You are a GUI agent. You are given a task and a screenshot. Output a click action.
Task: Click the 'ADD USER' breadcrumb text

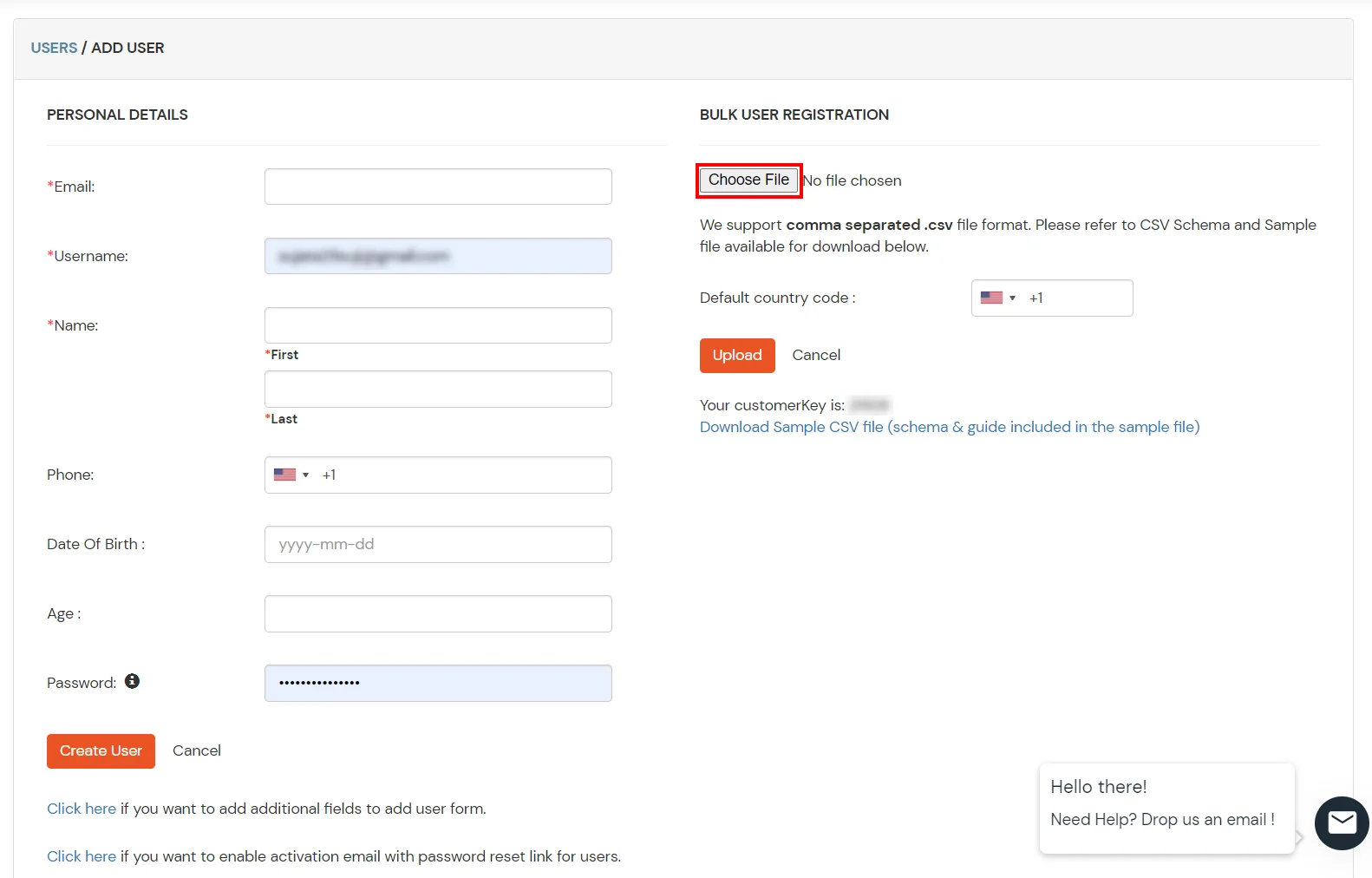click(127, 48)
